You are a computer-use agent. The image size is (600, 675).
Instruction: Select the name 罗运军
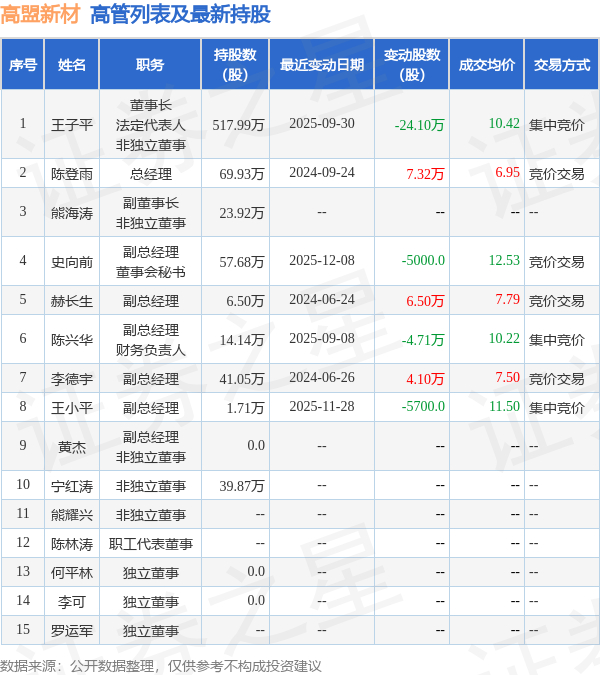(x=72, y=630)
